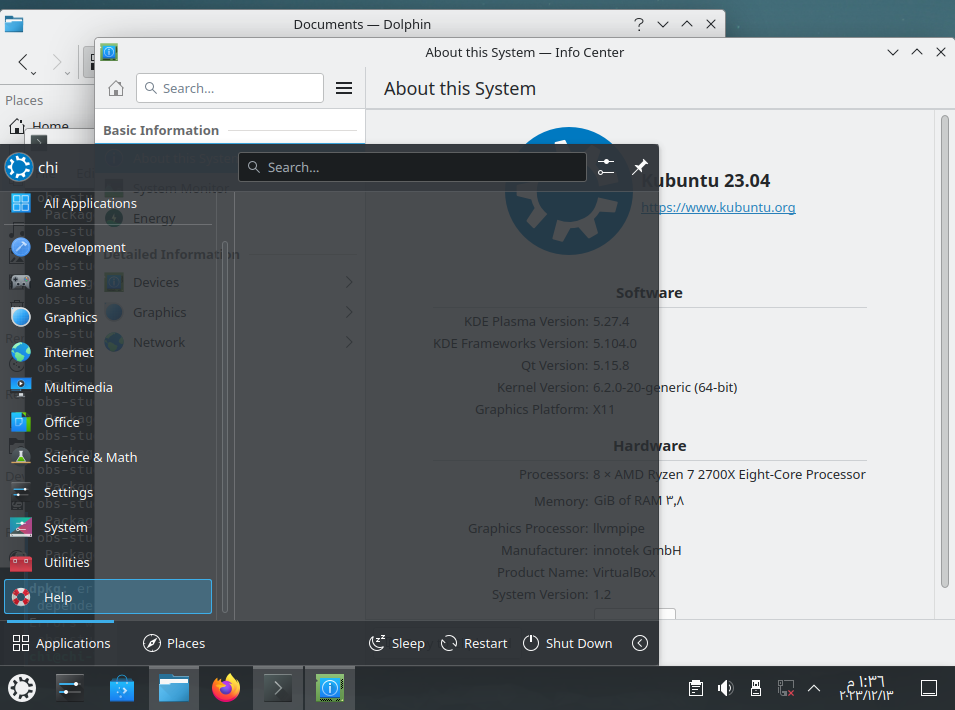Image resolution: width=955 pixels, height=710 pixels.
Task: Launch Discover software center from taskbar
Action: (x=122, y=688)
